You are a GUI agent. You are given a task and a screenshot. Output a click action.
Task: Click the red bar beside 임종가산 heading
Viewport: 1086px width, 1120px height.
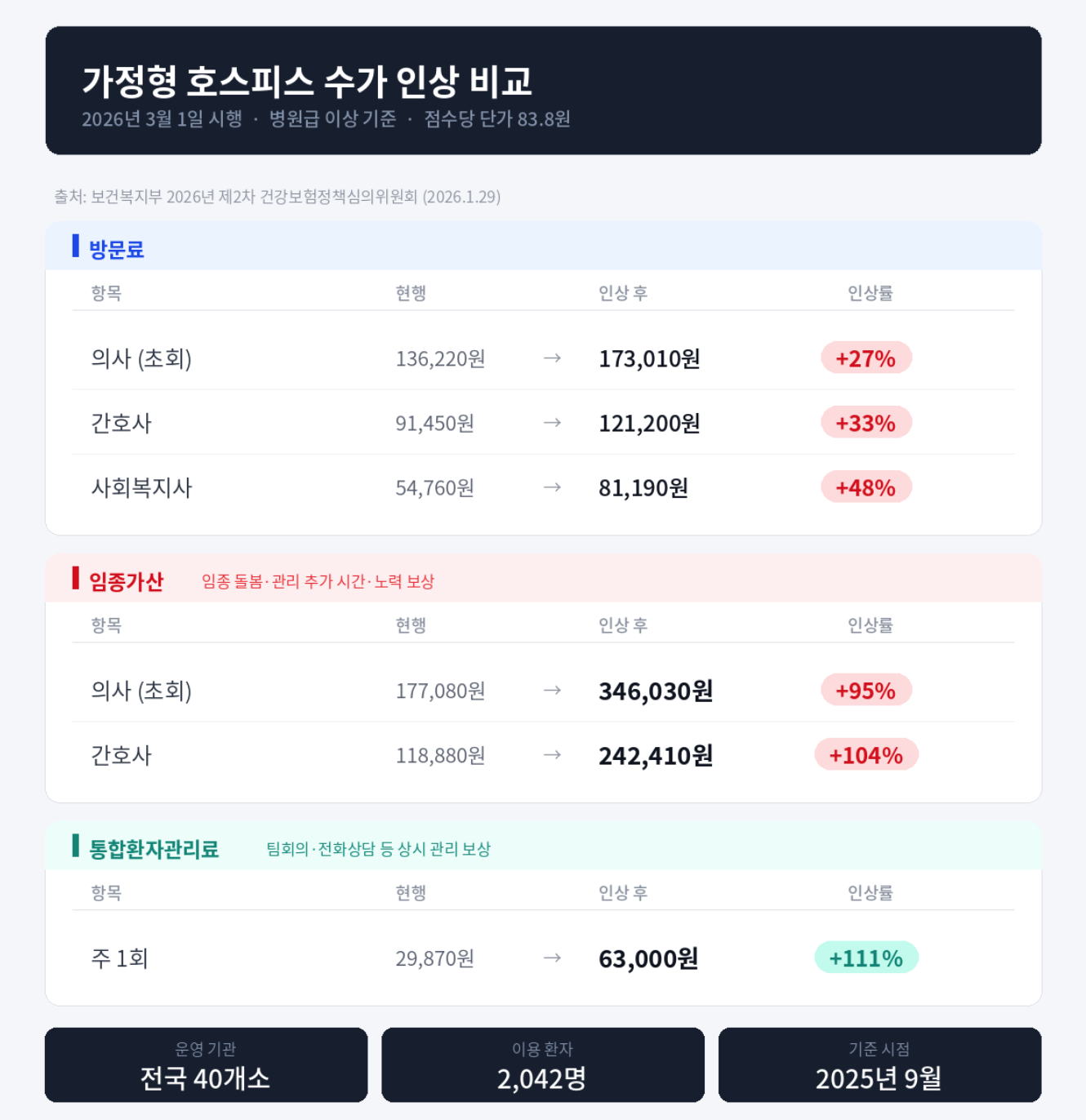coord(75,578)
